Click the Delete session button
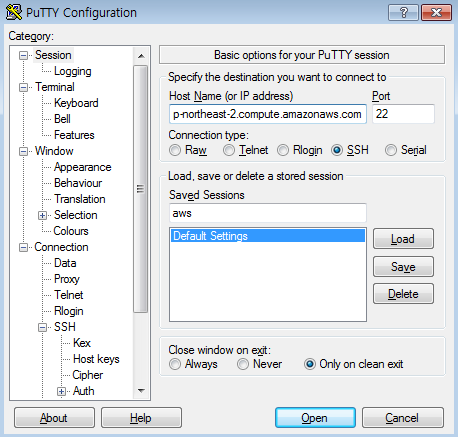 click(x=403, y=294)
